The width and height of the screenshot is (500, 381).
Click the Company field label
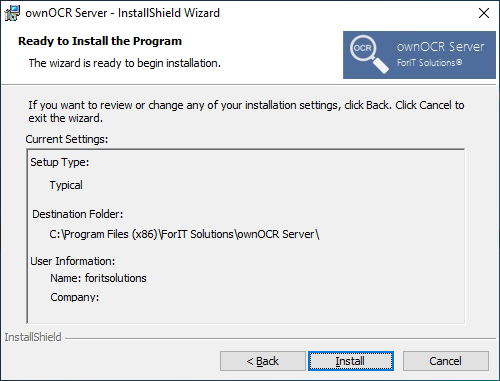pos(75,297)
